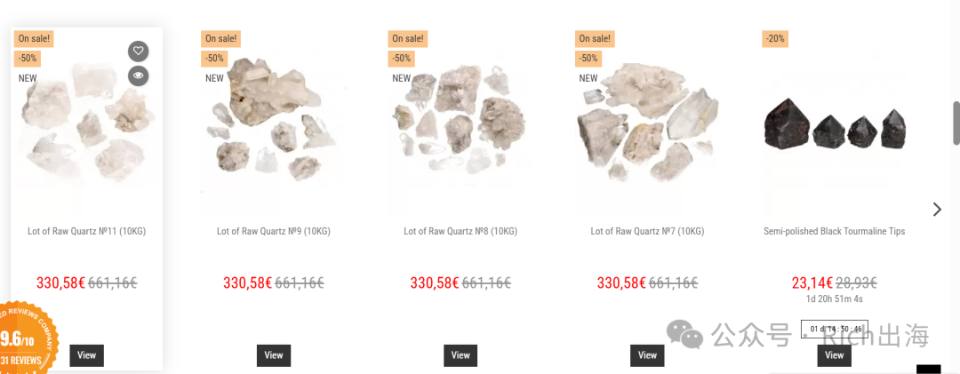This screenshot has height=374, width=960.
Task: Click the 9.6/10 reviews badge
Action: click(x=28, y=337)
